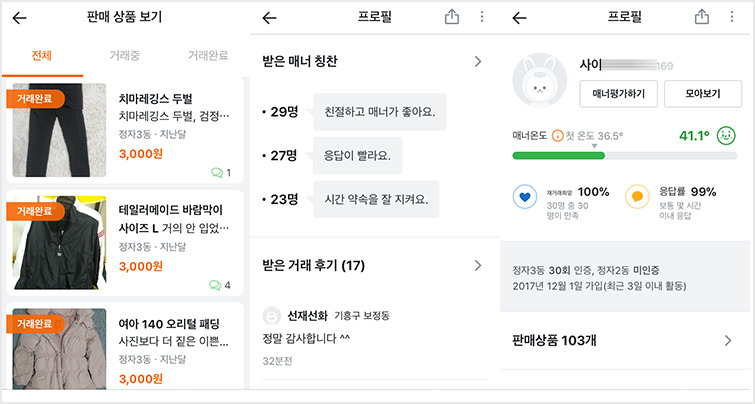The height and width of the screenshot is (404, 755).
Task: Open the 테일러메이드 바람막이 listing thumbnail
Action: [x=59, y=243]
